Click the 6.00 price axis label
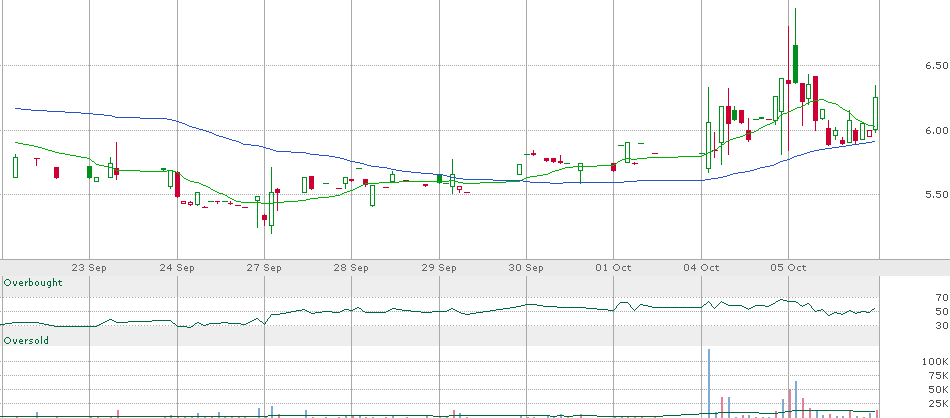The image size is (950, 418). [936, 130]
